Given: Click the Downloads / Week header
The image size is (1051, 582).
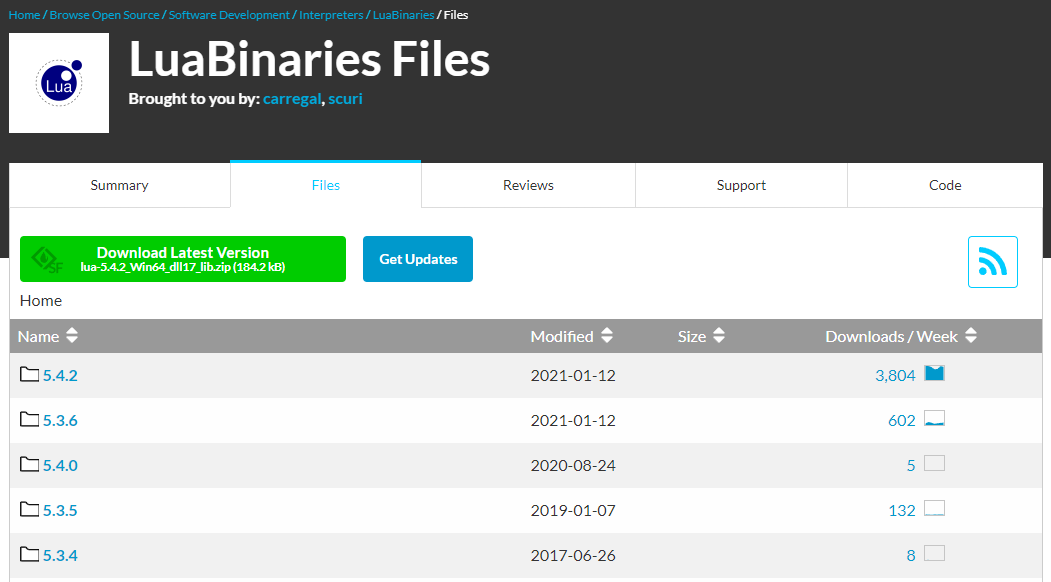Looking at the screenshot, I should (x=891, y=337).
